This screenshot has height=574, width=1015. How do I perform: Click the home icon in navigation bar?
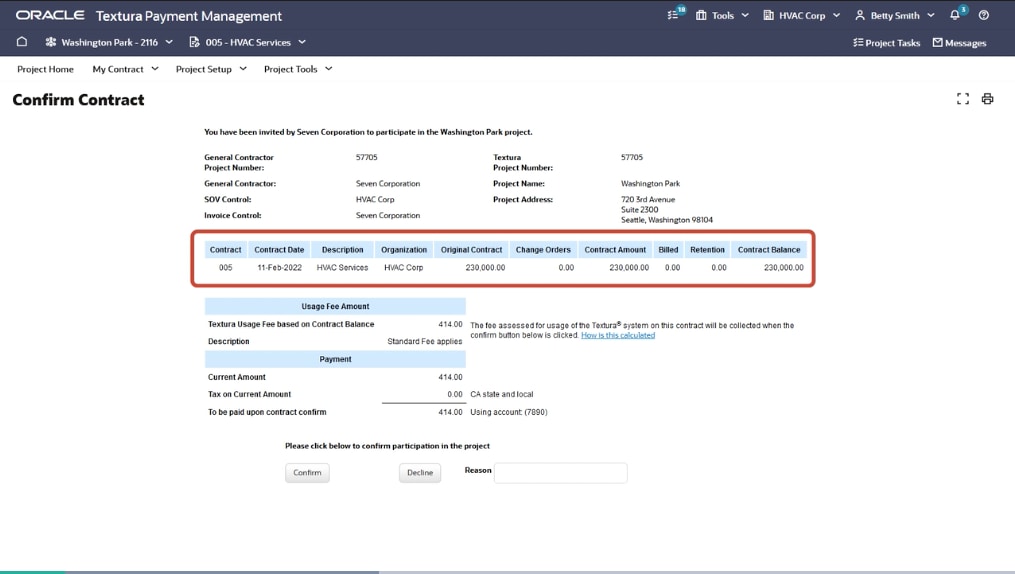pos(22,42)
